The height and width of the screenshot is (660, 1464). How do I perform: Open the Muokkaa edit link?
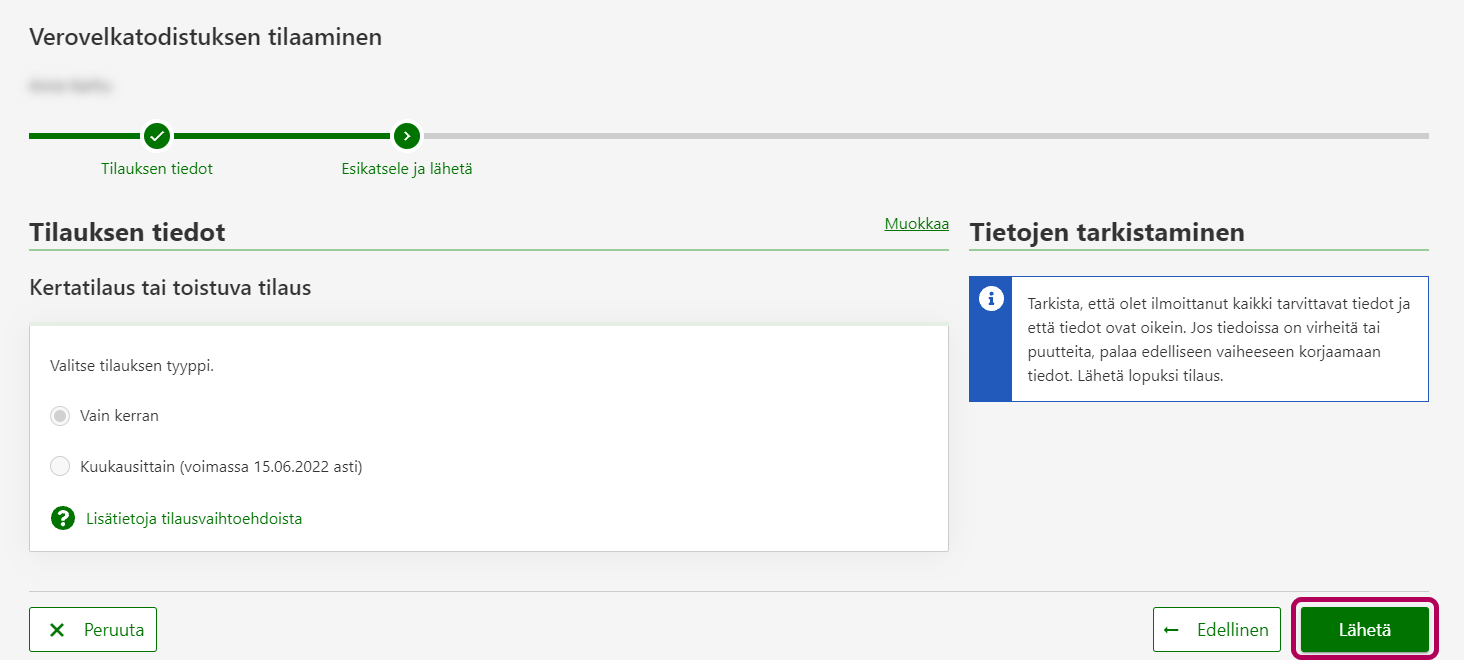point(916,224)
